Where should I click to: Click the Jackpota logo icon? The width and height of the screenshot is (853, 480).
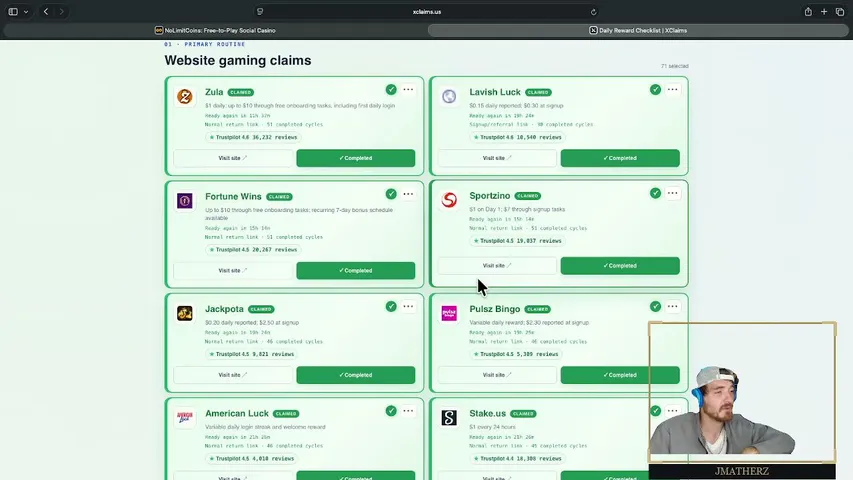[185, 313]
